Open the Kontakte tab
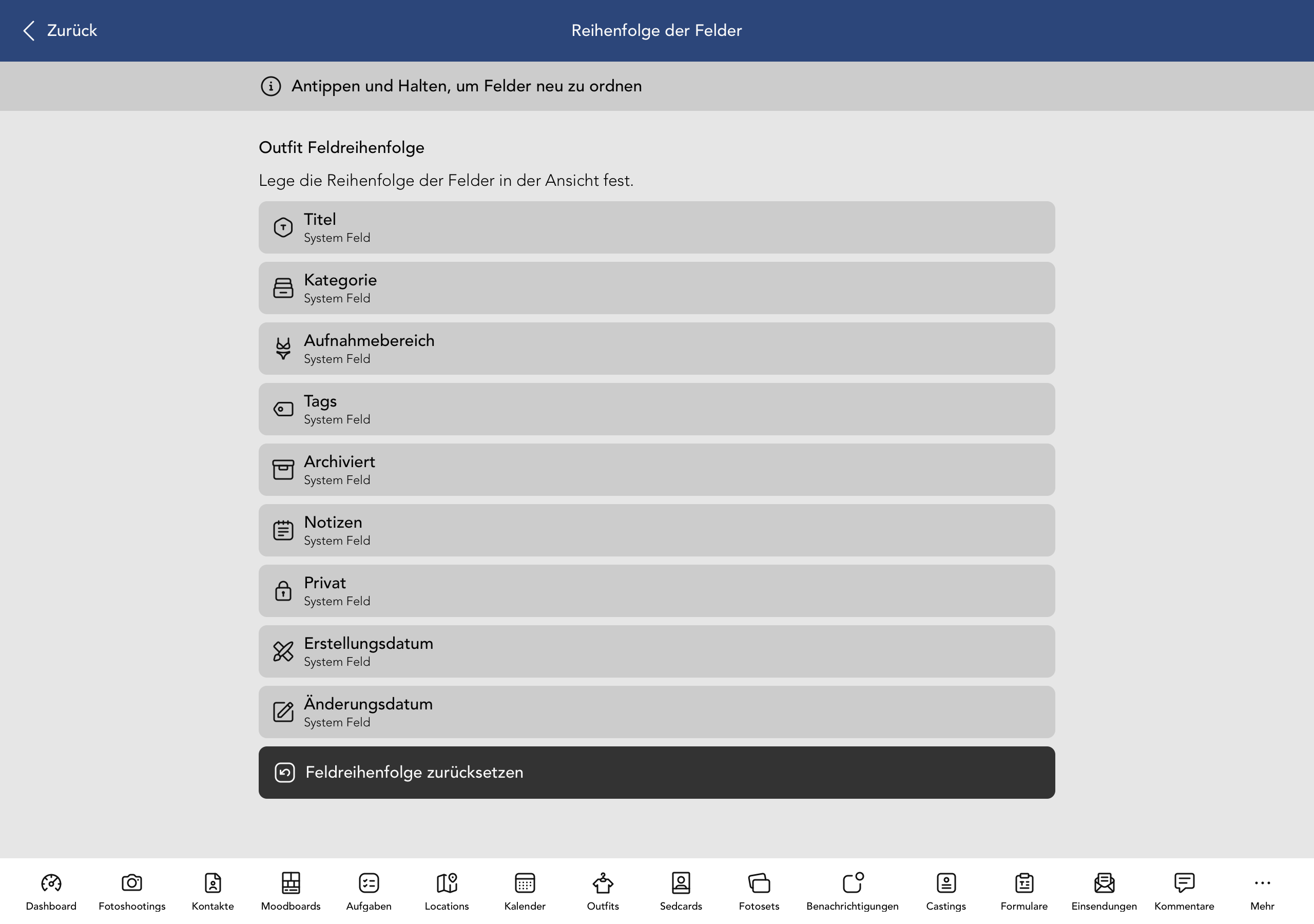Image resolution: width=1314 pixels, height=924 pixels. [x=213, y=892]
